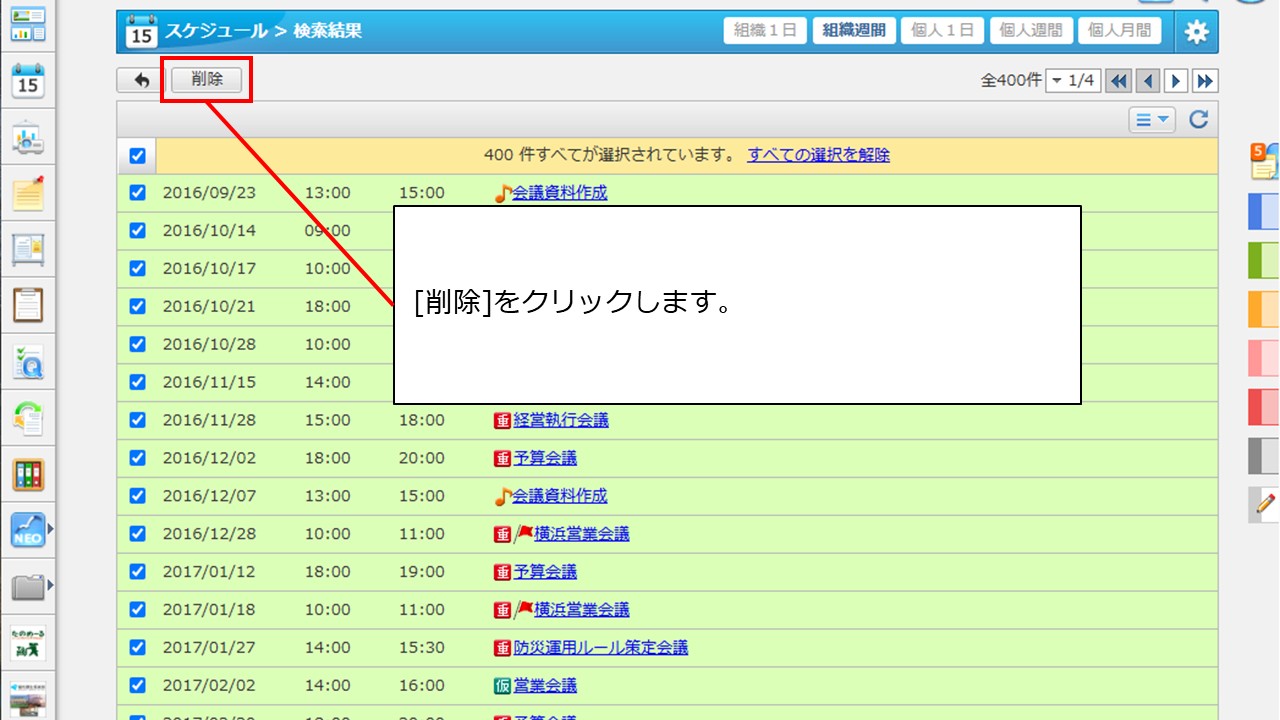Switch to the 個人月間 view tab
The width and height of the screenshot is (1280, 720).
tap(1119, 31)
